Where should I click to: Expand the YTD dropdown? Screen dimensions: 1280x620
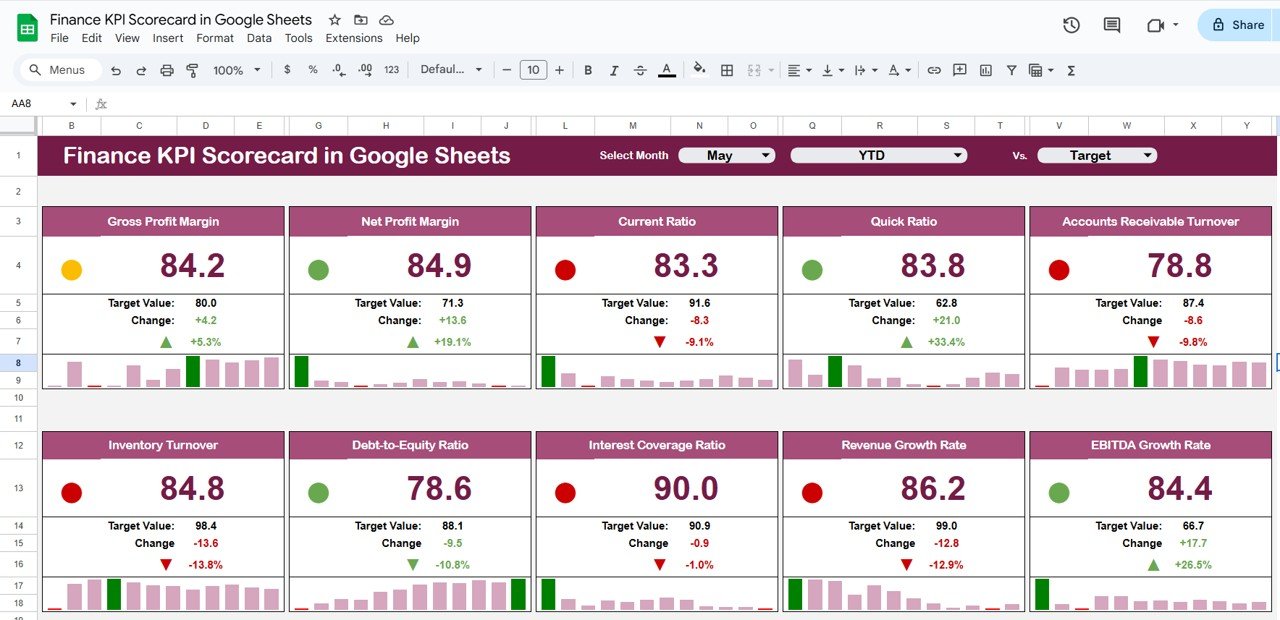click(879, 155)
